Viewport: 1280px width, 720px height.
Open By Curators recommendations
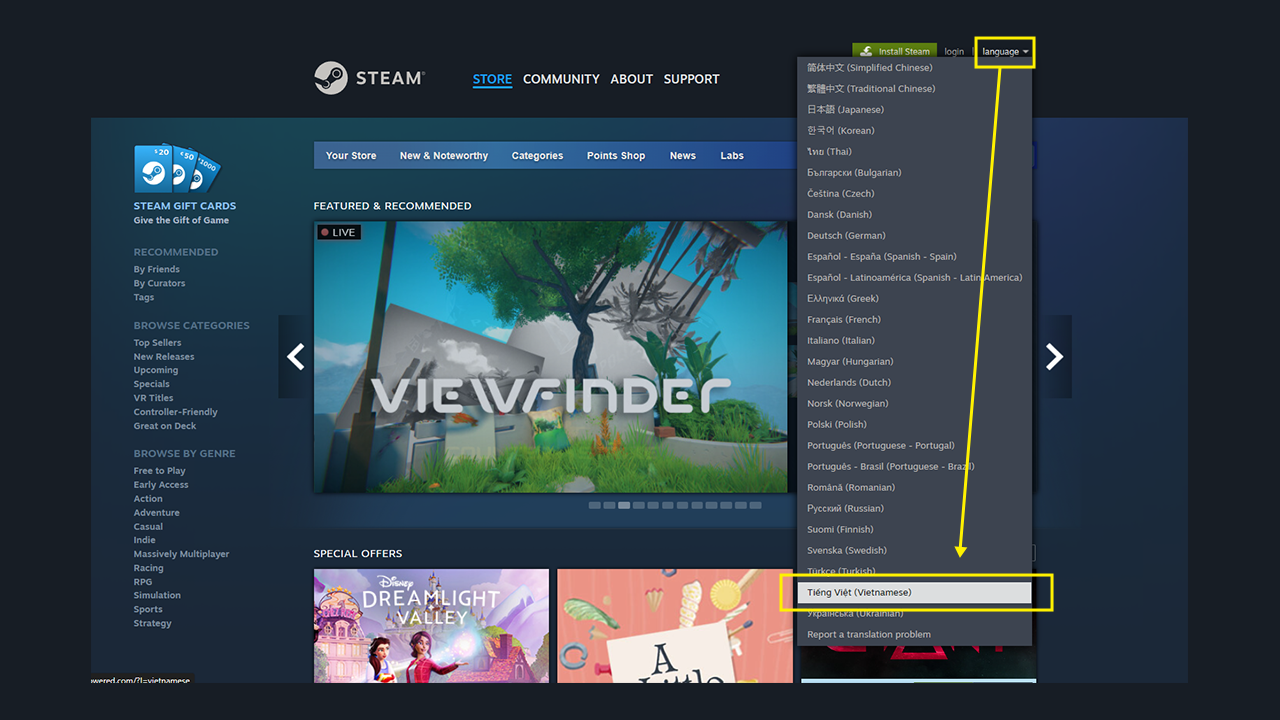[160, 284]
